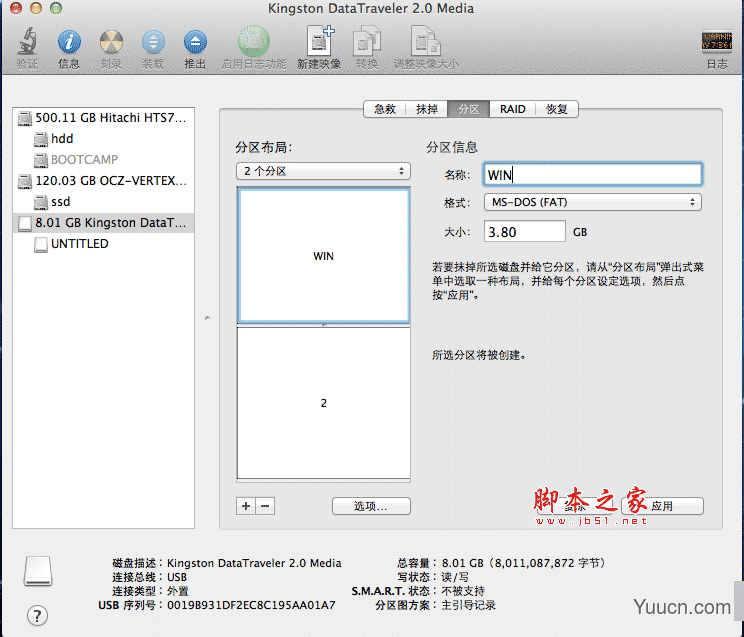This screenshot has width=744, height=637.
Task: Click the partition divider handle between WIN and 2
Action: pos(324,325)
